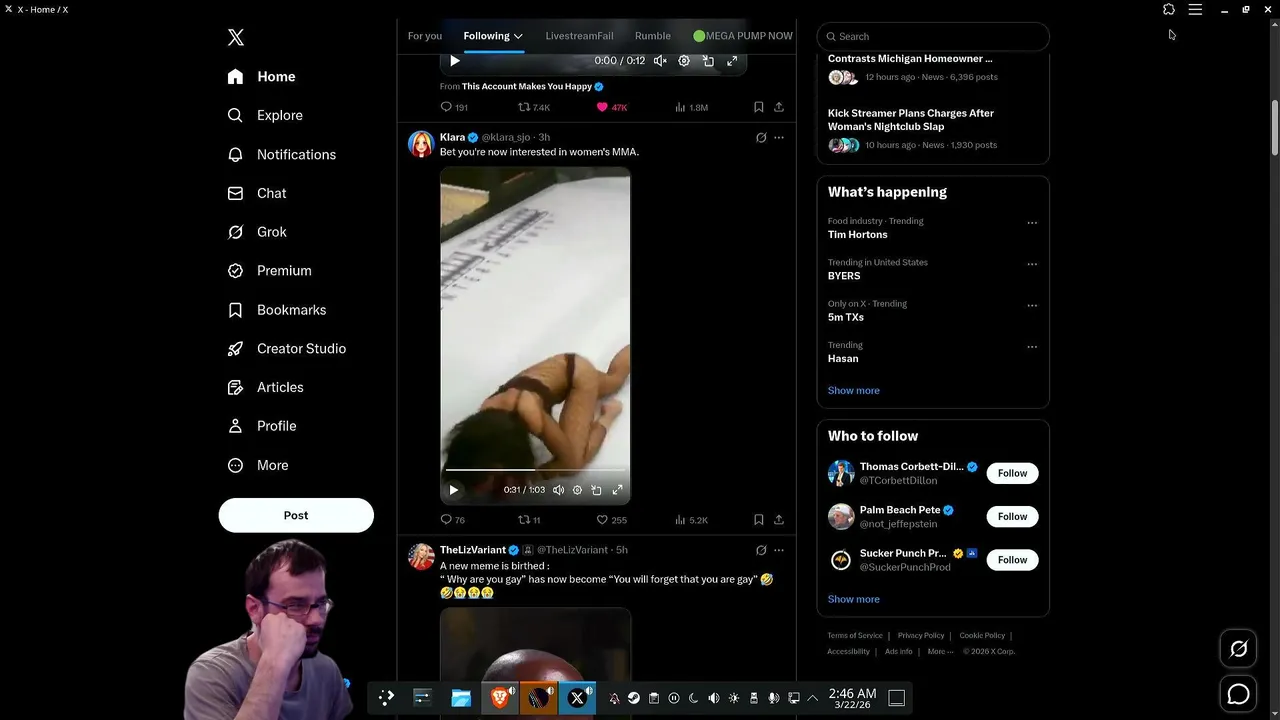The height and width of the screenshot is (720, 1280).
Task: Fullscreen Klara's video
Action: 617,490
